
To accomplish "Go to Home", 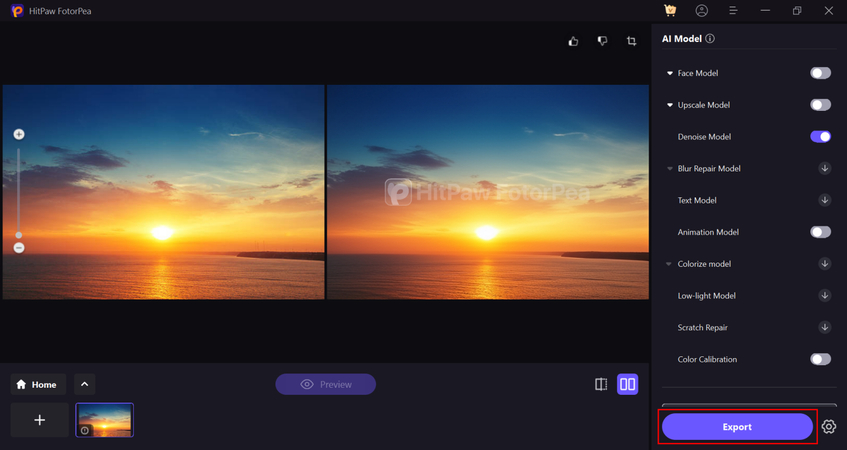I will point(38,384).
